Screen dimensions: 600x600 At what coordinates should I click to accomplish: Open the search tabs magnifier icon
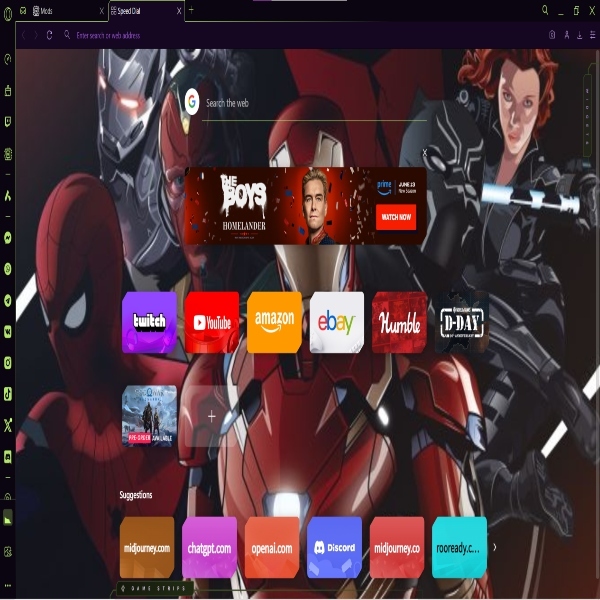point(545,10)
